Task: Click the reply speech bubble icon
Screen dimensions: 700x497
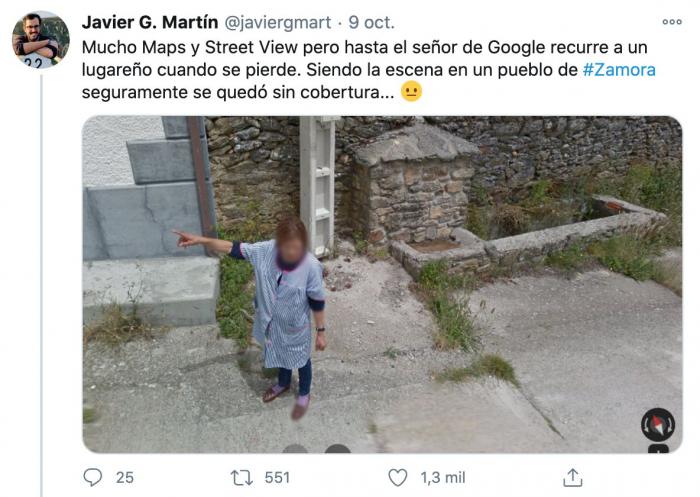Action: pyautogui.click(x=93, y=477)
